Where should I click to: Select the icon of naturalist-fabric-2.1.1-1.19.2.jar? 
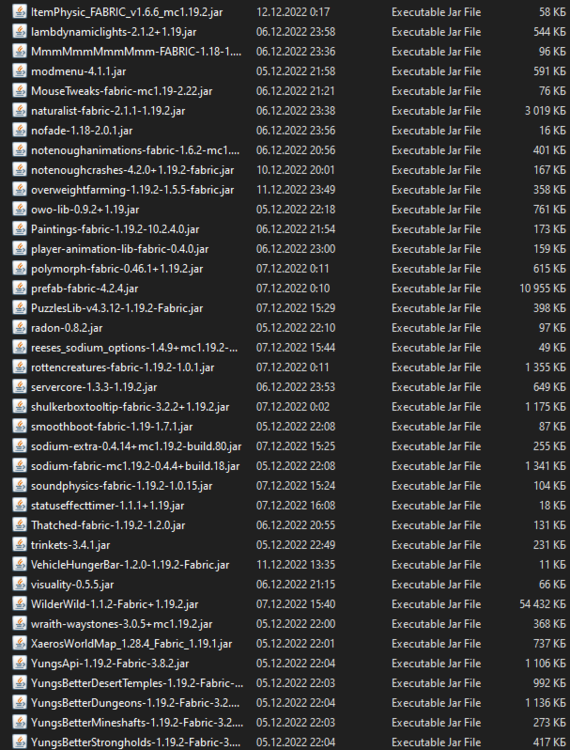coord(19,110)
